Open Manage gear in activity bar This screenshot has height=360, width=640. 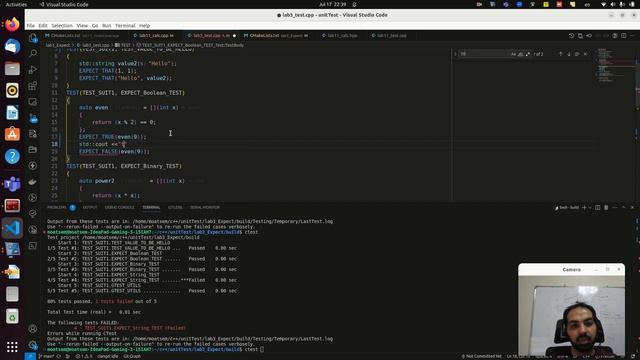click(x=33, y=345)
